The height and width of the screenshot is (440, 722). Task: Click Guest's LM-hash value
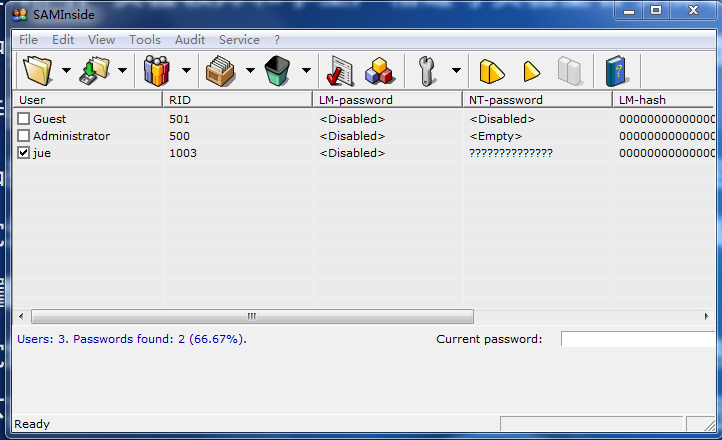666,119
